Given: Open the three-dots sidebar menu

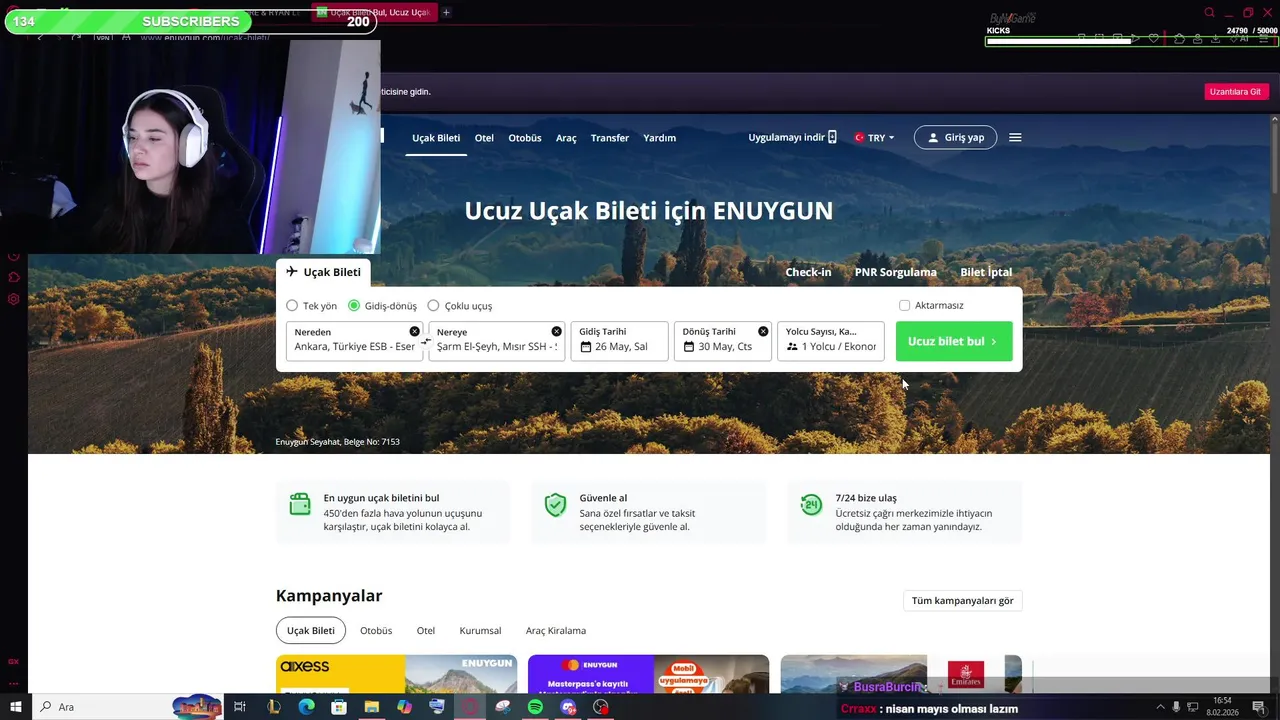Looking at the screenshot, I should point(13,684).
